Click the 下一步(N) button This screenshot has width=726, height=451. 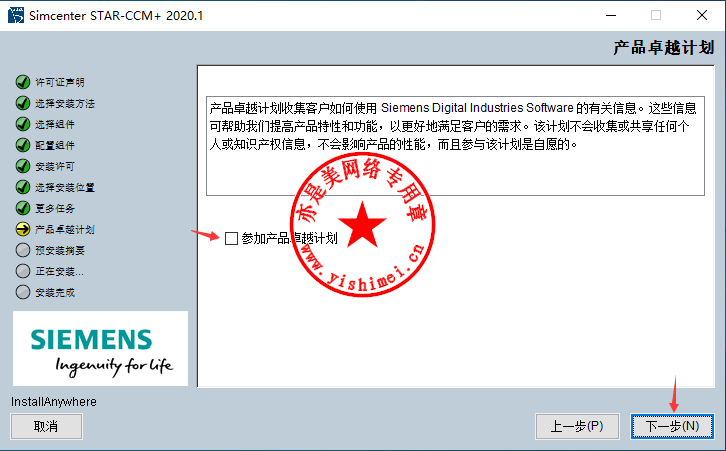click(x=672, y=426)
